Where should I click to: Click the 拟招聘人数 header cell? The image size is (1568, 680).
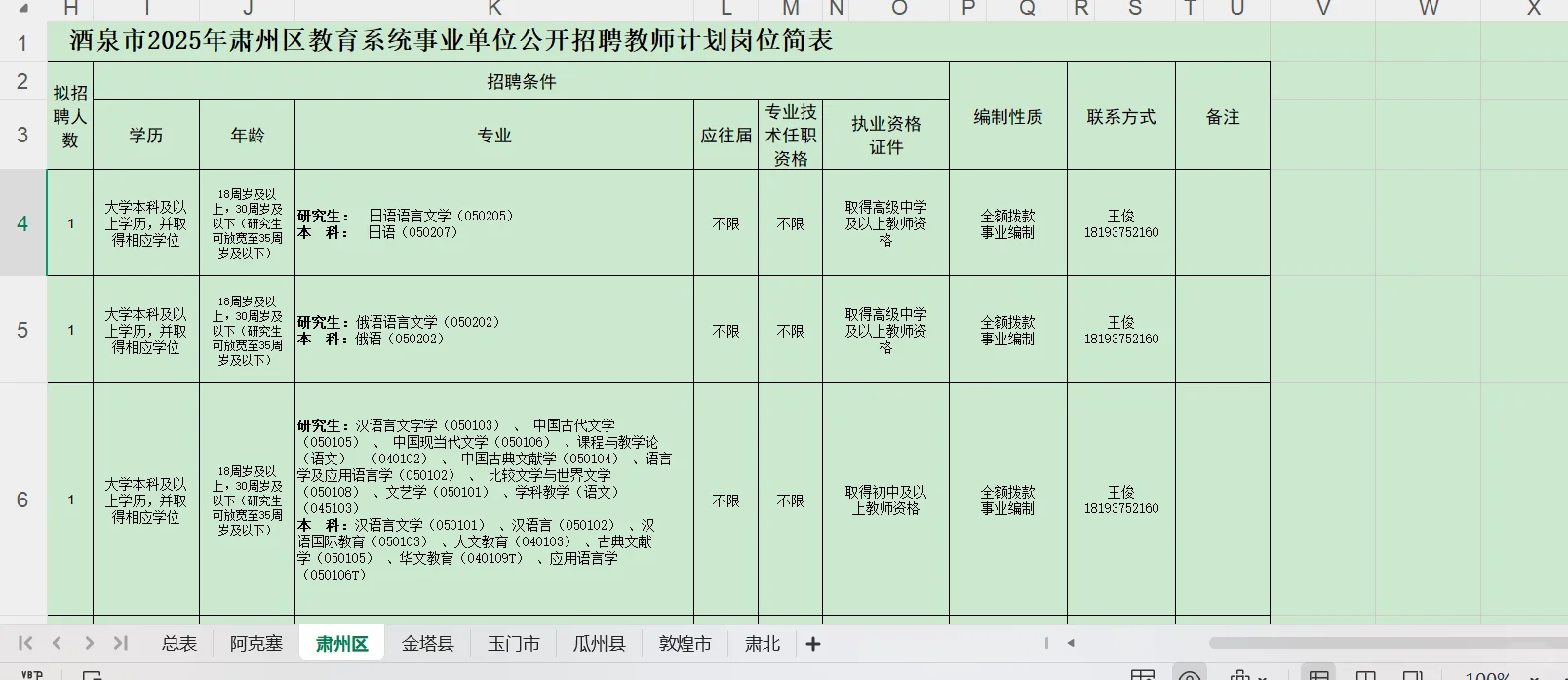[x=70, y=116]
